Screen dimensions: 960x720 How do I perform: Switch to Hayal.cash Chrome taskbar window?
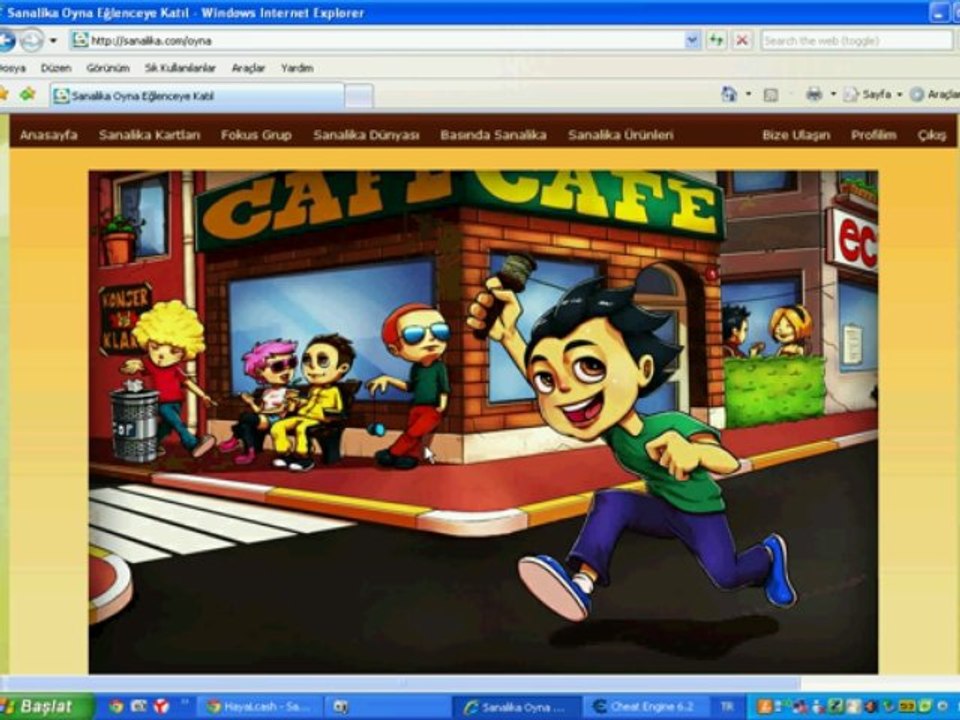pyautogui.click(x=259, y=707)
